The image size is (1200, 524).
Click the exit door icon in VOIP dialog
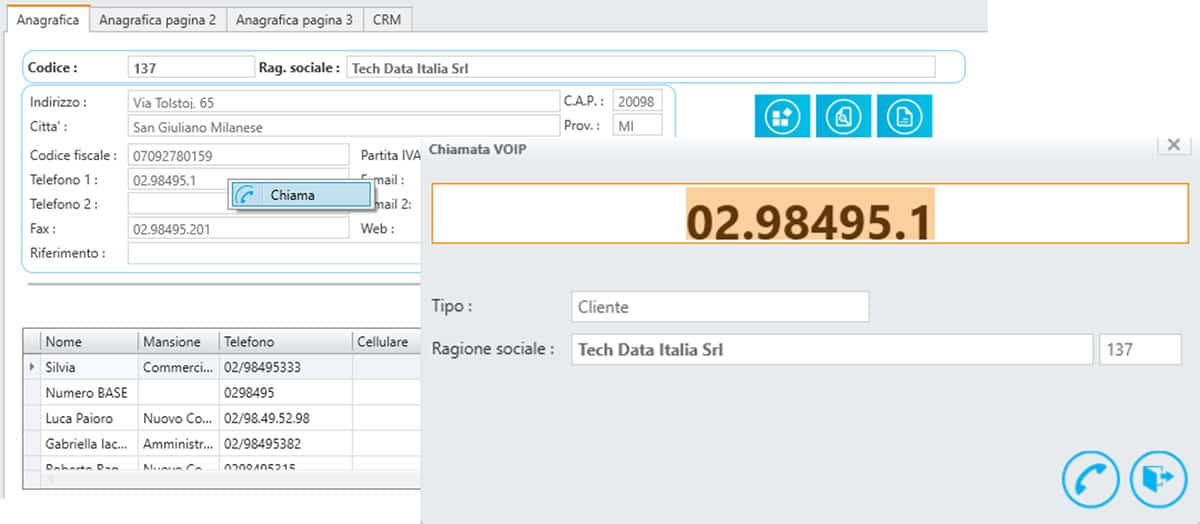[1158, 481]
